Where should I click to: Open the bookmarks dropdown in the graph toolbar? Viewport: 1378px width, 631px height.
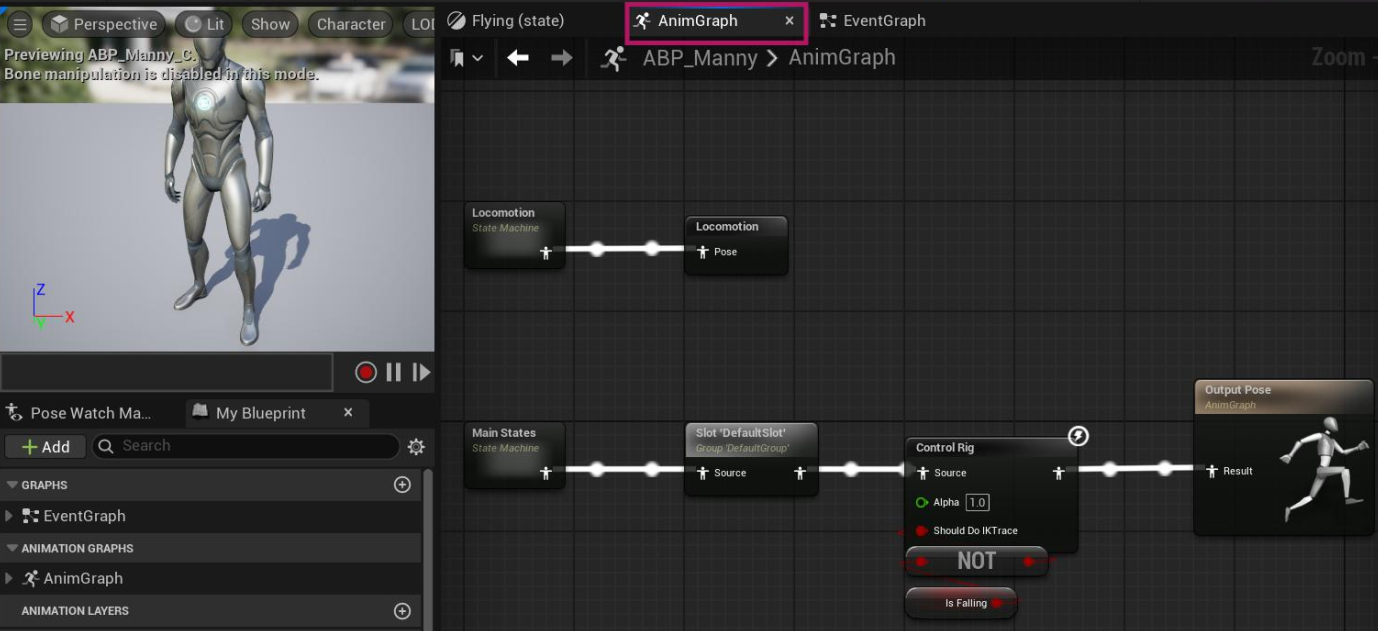tap(466, 58)
